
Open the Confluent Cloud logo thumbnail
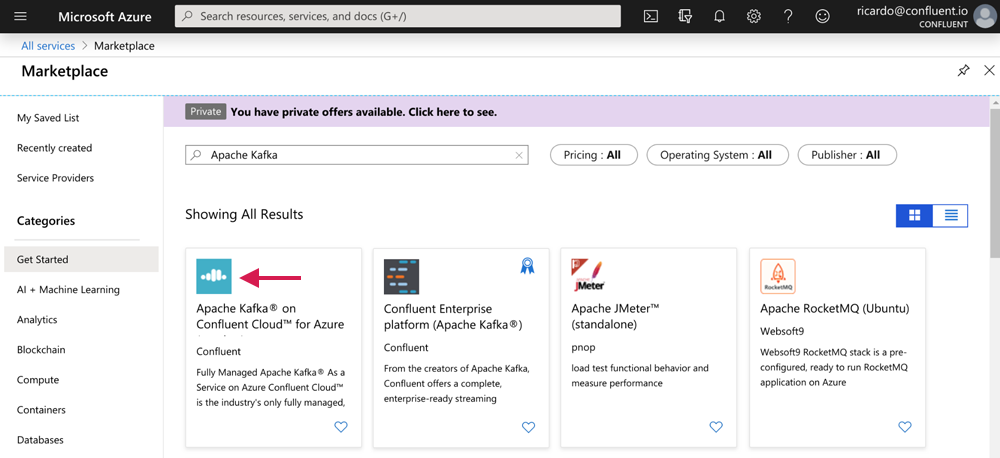[214, 276]
